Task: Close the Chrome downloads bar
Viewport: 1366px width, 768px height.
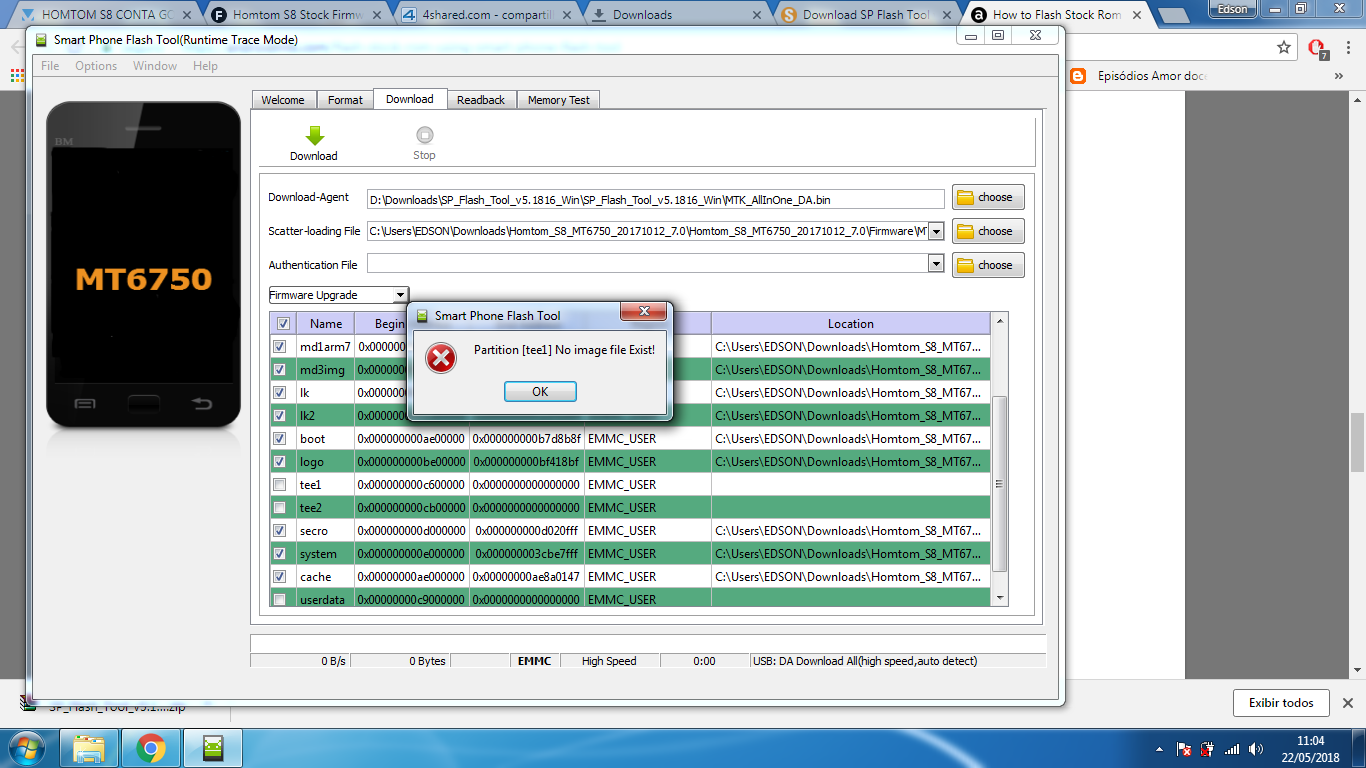Action: [1348, 703]
